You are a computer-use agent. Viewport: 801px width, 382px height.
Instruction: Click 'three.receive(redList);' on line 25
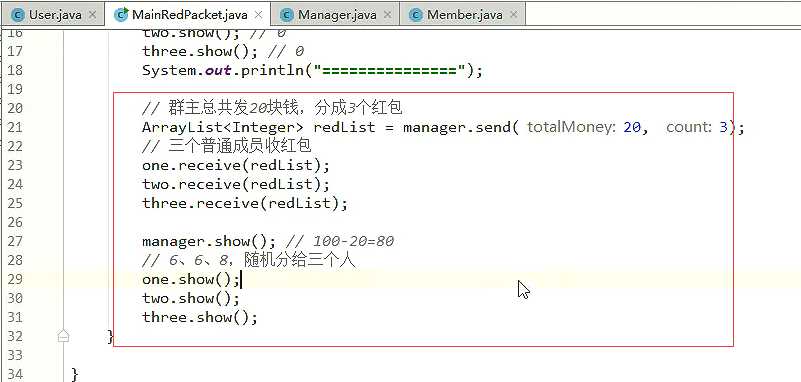coord(245,203)
